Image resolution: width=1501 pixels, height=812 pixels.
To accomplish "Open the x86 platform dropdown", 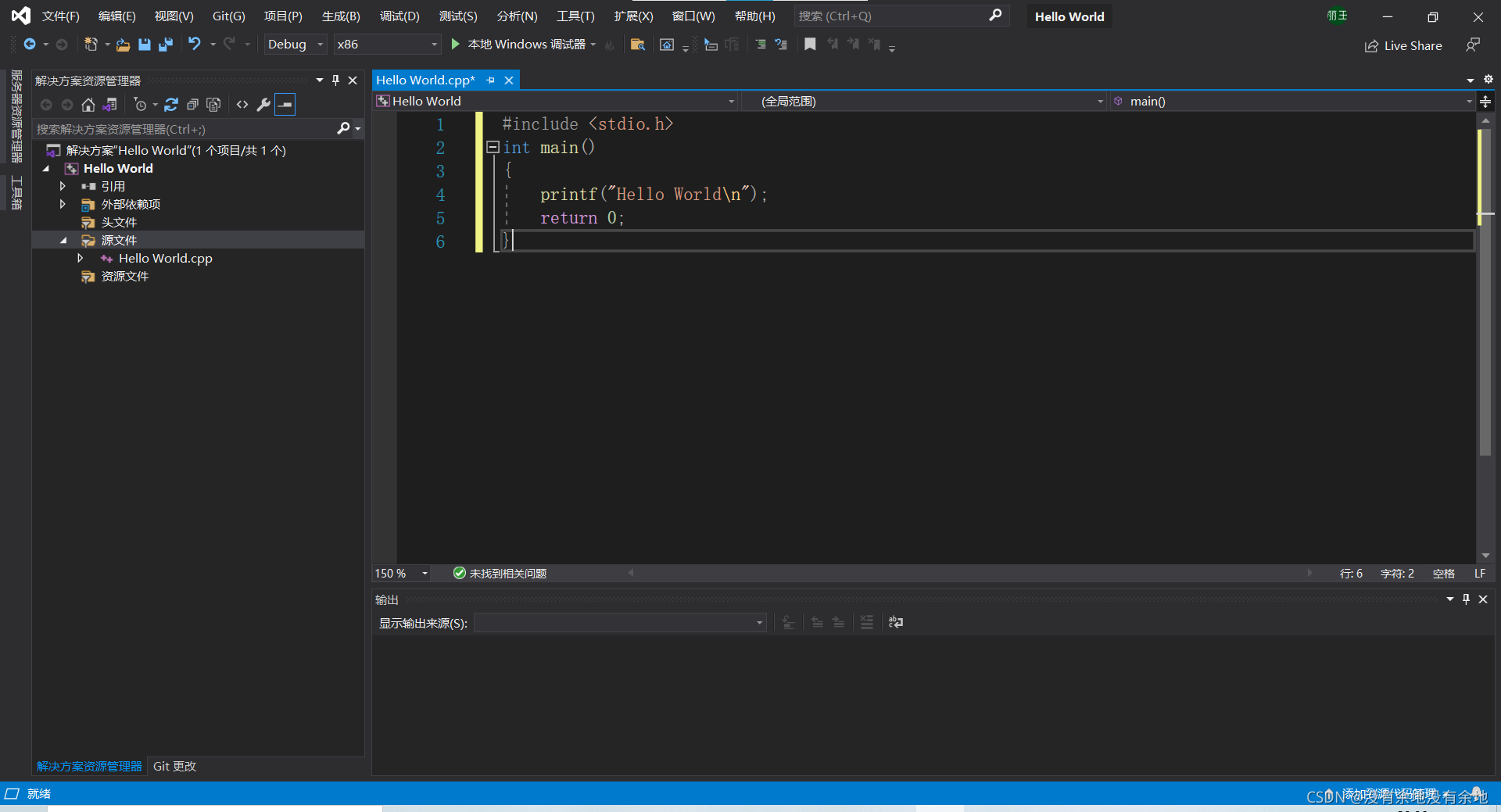I will [x=387, y=45].
